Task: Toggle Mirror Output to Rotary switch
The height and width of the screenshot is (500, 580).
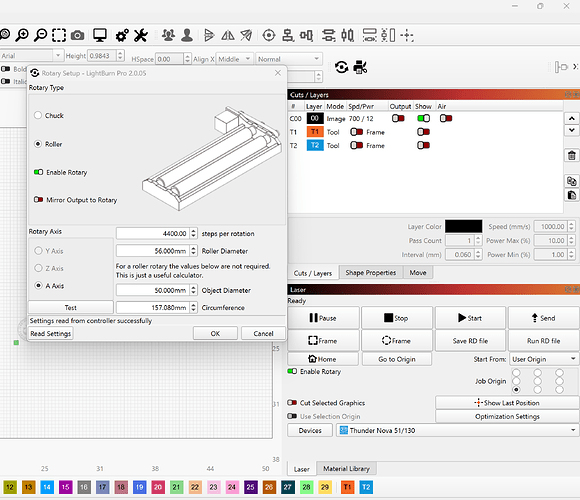Action: (x=38, y=200)
